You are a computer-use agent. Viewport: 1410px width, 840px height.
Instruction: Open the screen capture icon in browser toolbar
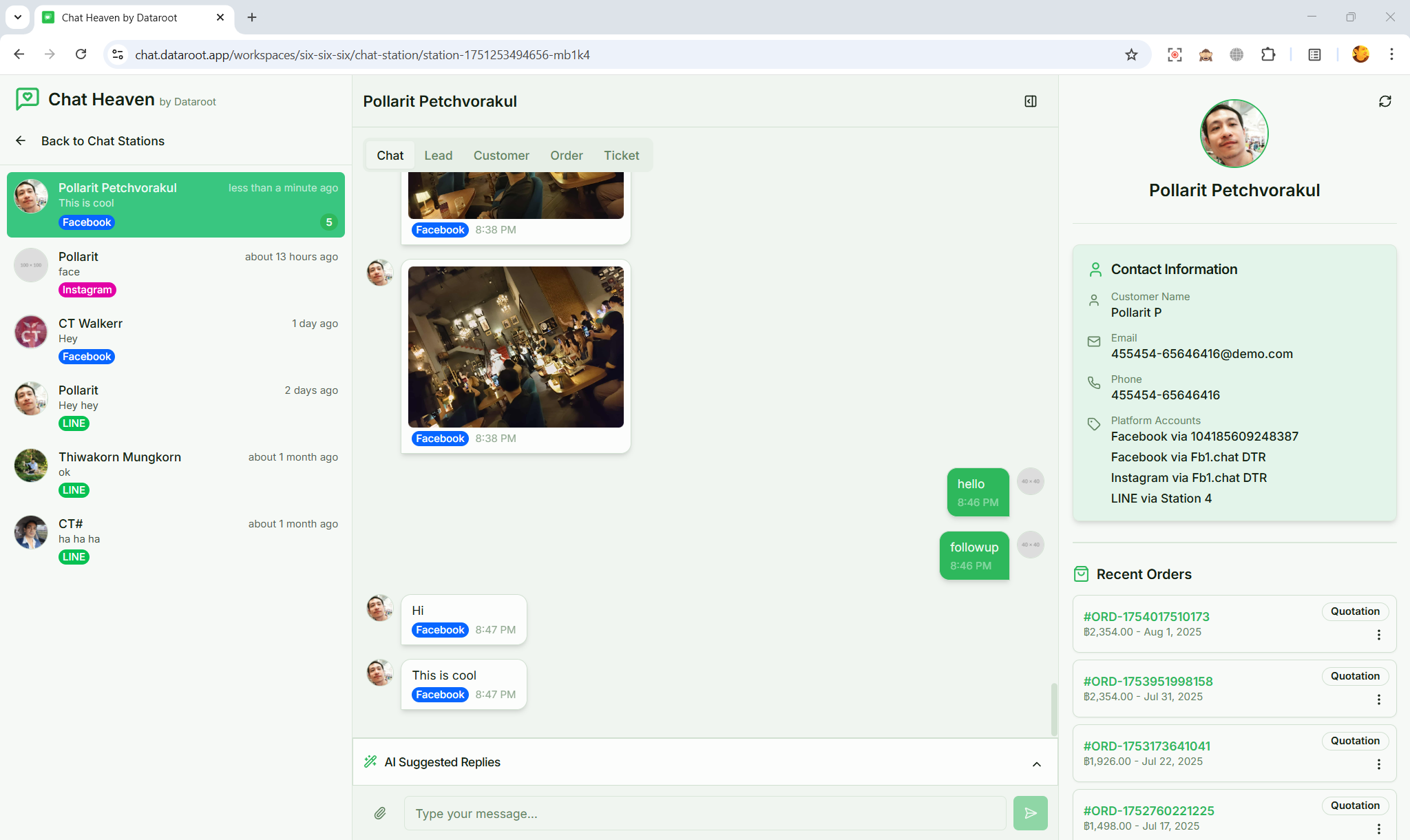(x=1174, y=54)
